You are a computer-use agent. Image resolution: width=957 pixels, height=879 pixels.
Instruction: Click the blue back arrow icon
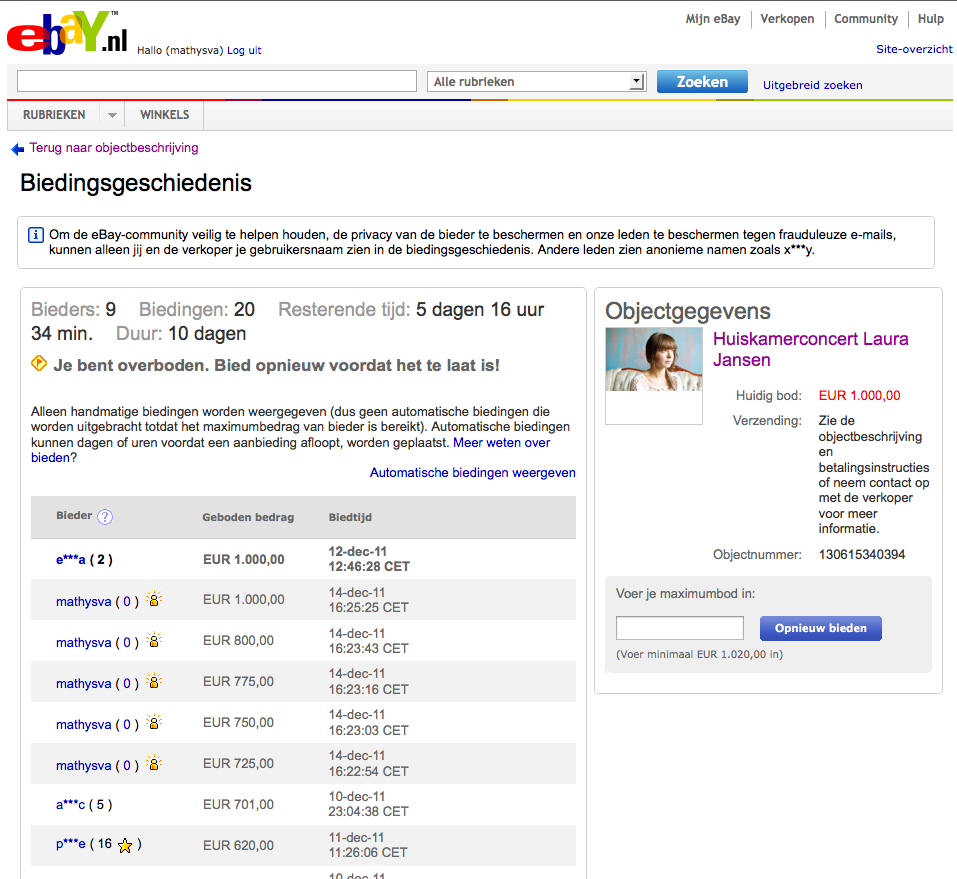coord(17,149)
